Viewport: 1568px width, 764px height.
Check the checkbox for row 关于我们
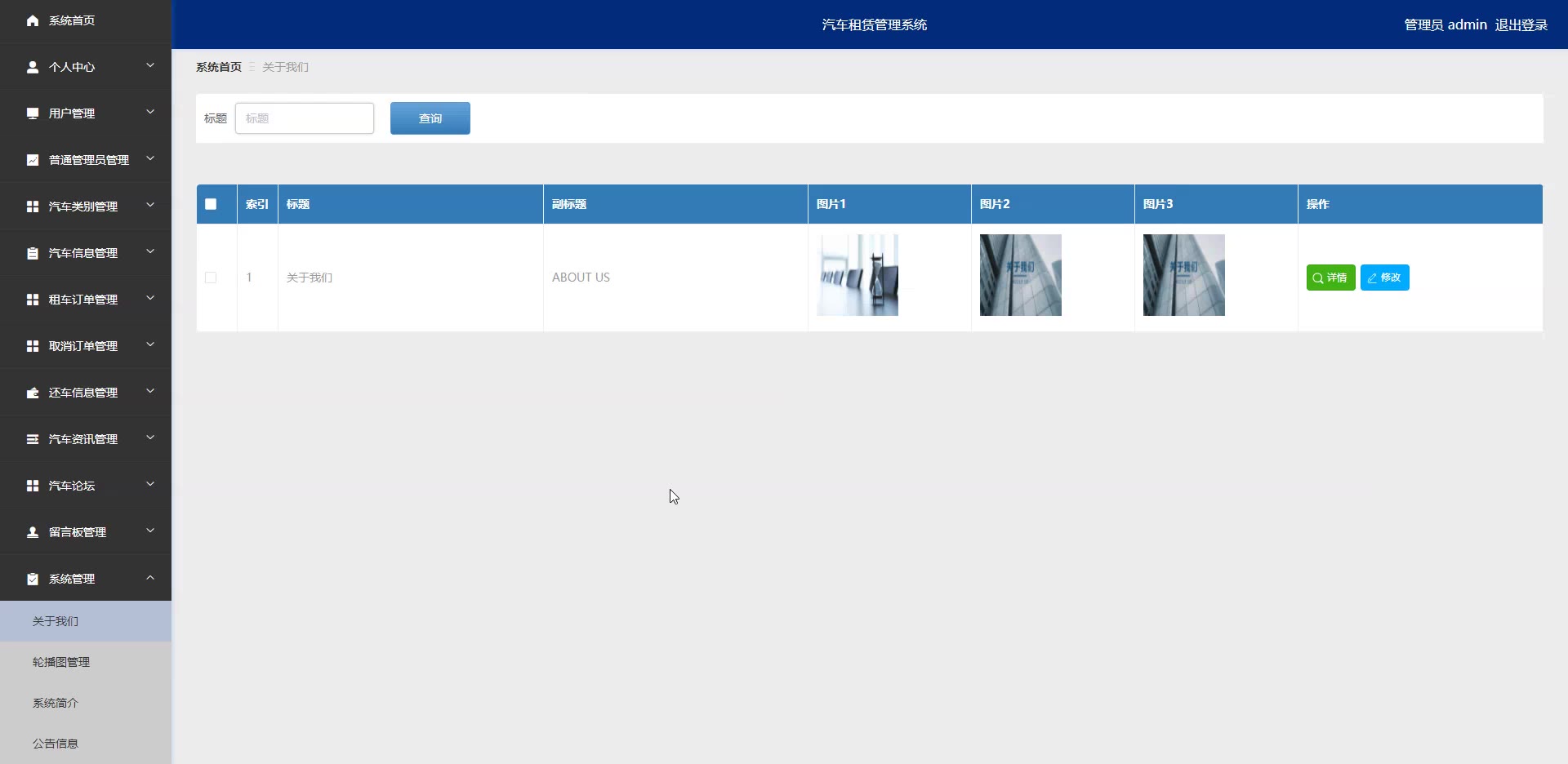(211, 278)
